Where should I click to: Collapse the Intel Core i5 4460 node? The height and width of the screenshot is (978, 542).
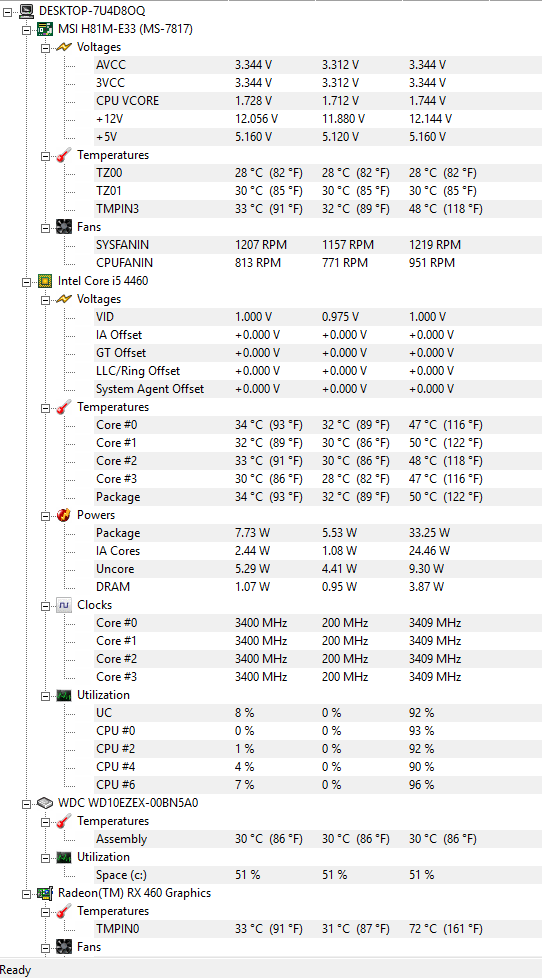click(26, 282)
